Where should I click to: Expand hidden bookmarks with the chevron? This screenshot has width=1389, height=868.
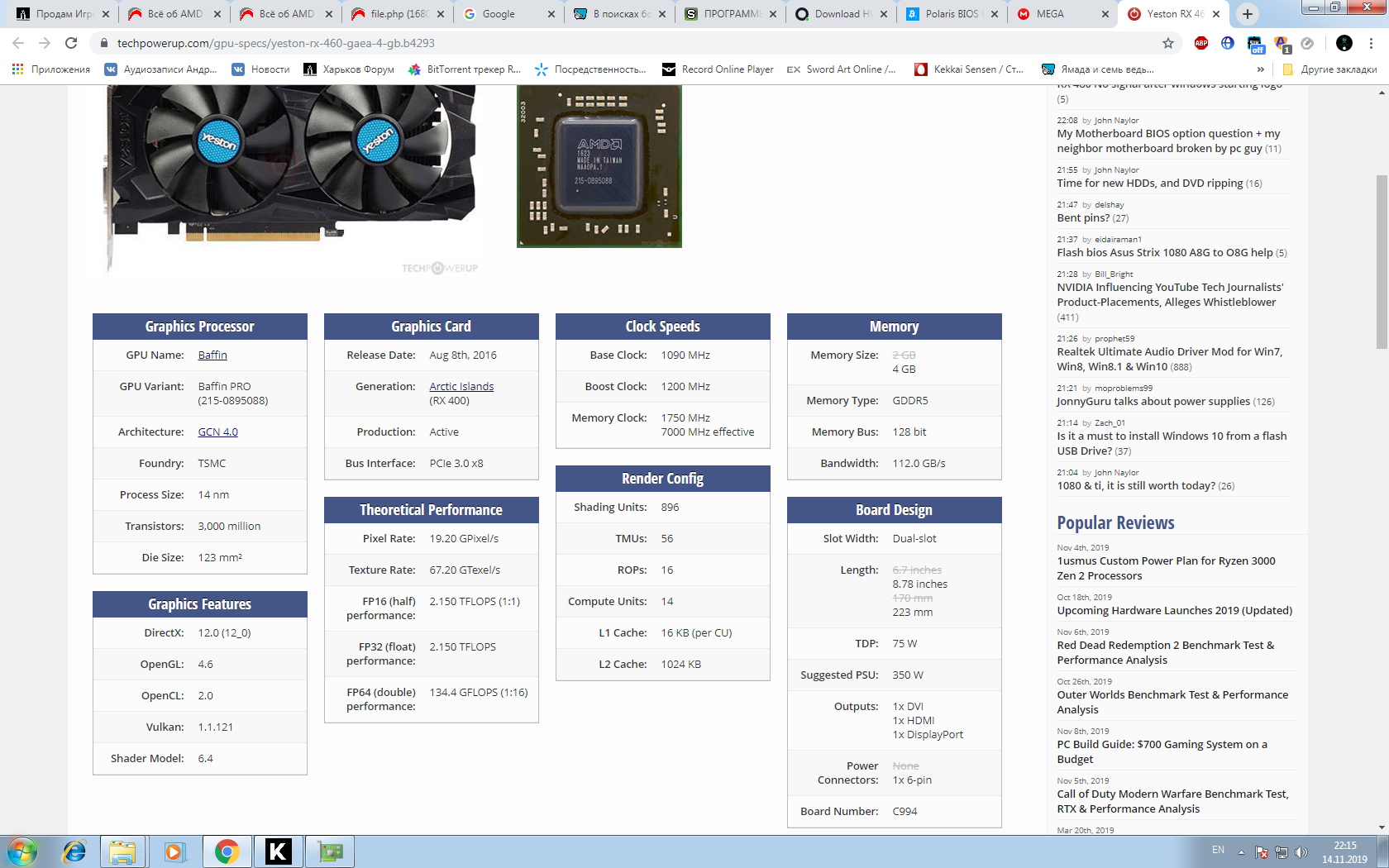click(x=1261, y=69)
